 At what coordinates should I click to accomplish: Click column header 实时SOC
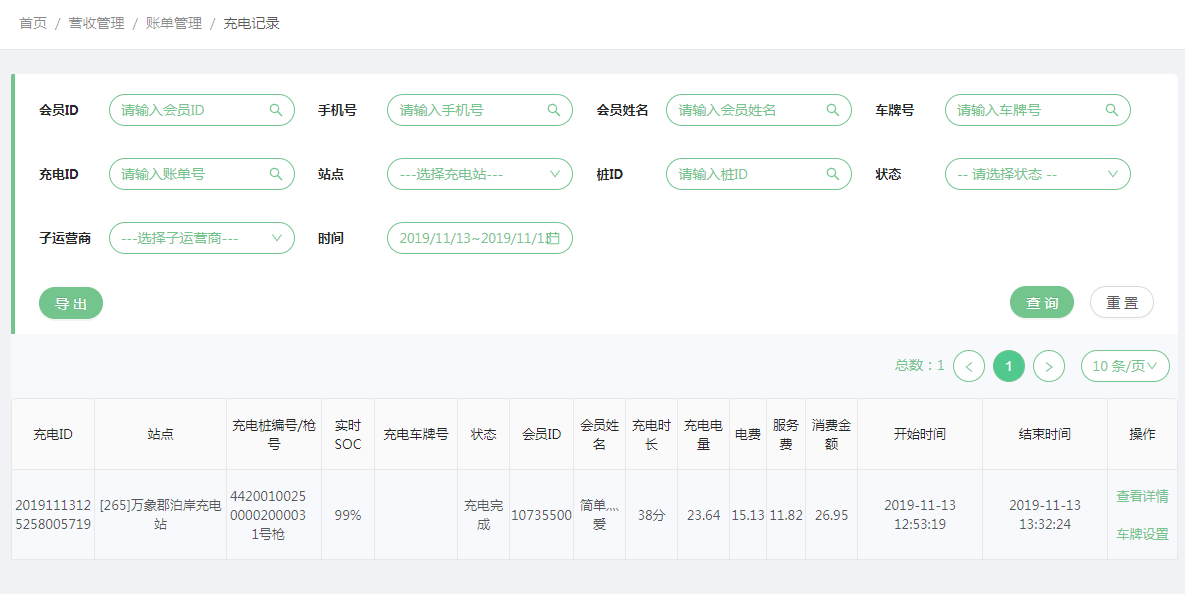348,435
